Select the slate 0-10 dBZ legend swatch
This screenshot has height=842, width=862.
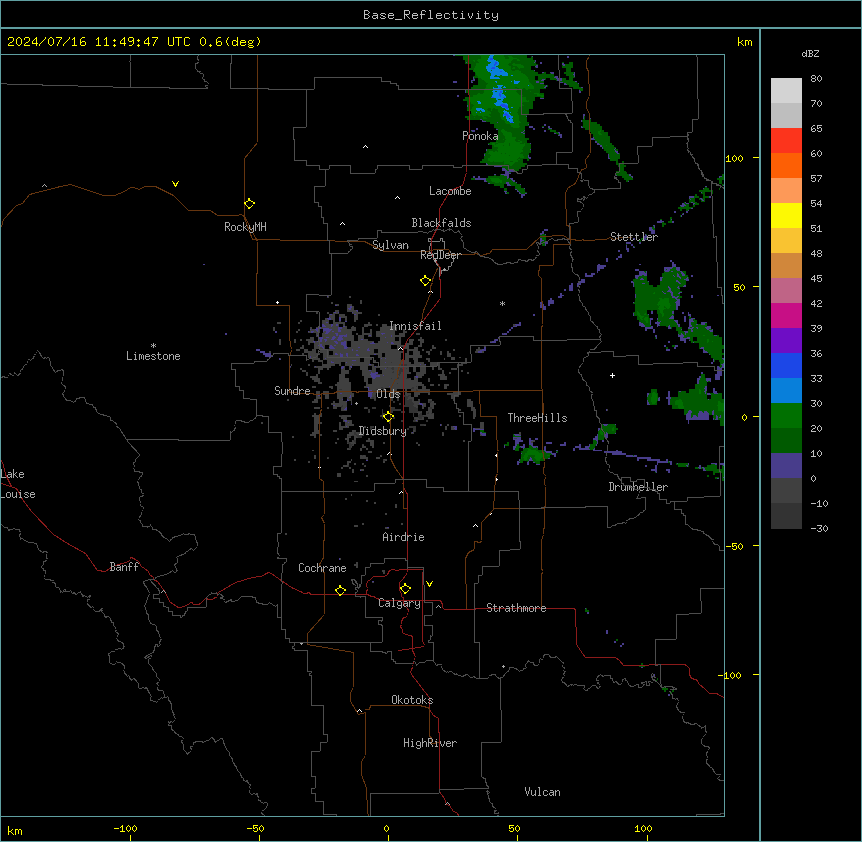[x=786, y=466]
